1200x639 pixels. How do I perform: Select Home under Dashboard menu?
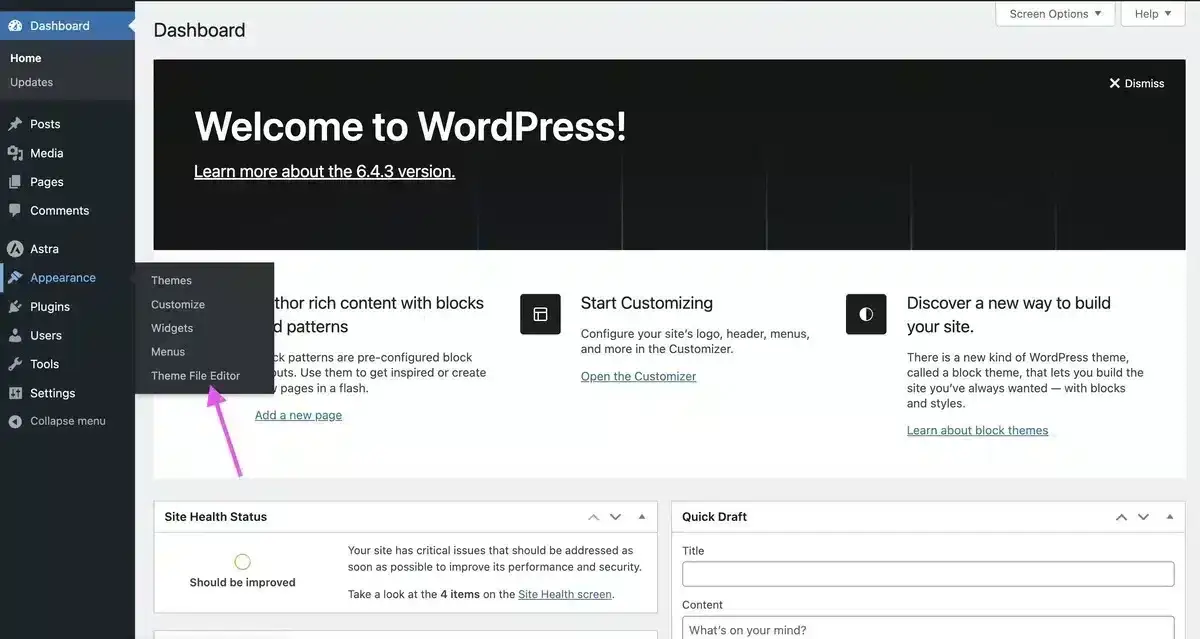26,58
